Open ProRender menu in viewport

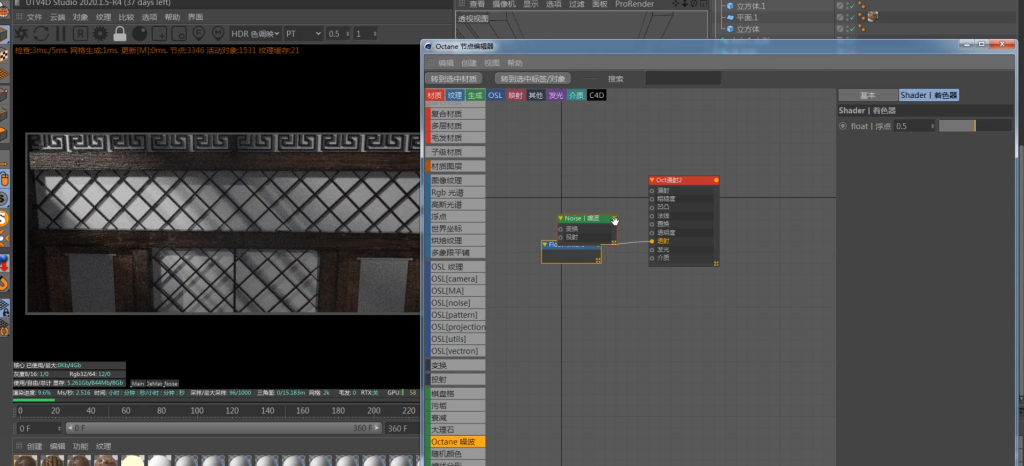633,4
